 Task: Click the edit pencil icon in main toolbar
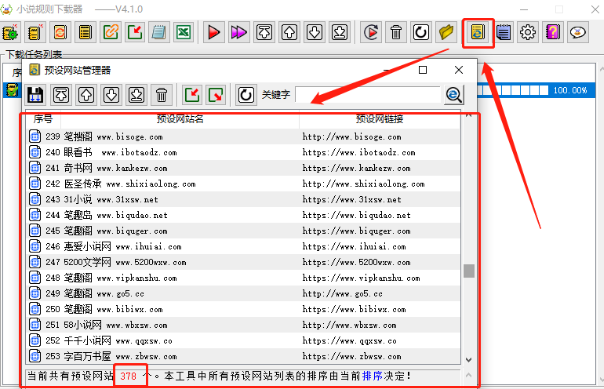tap(111, 32)
